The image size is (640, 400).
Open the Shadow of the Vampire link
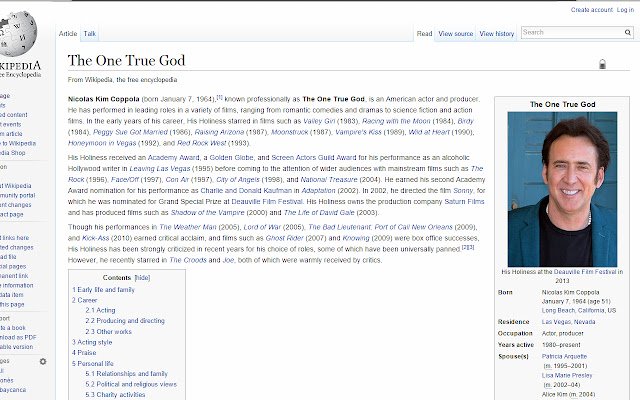coord(207,213)
